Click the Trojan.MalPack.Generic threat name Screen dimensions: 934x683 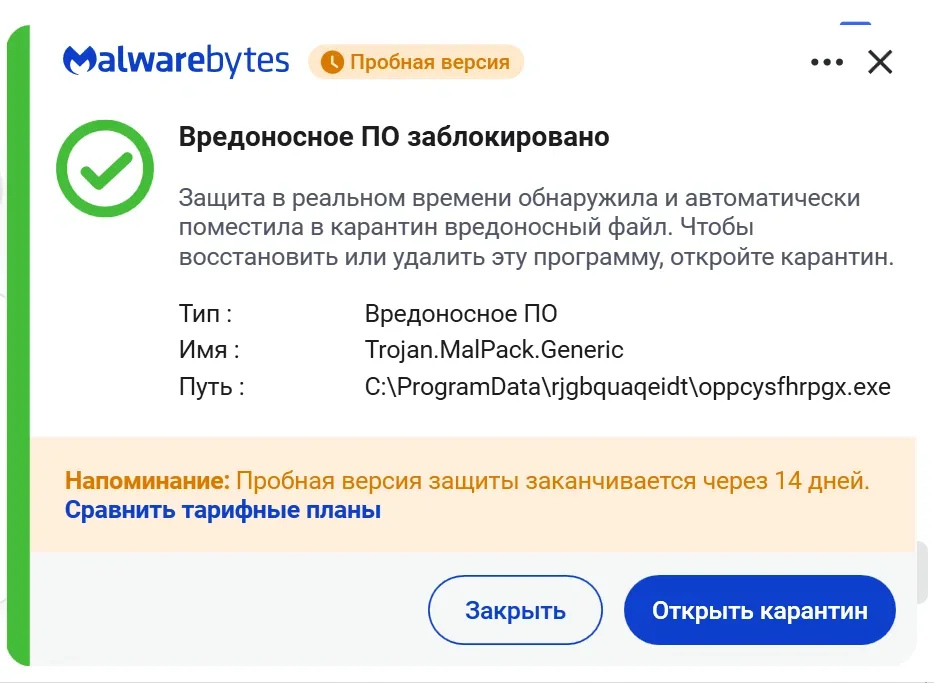tap(494, 350)
